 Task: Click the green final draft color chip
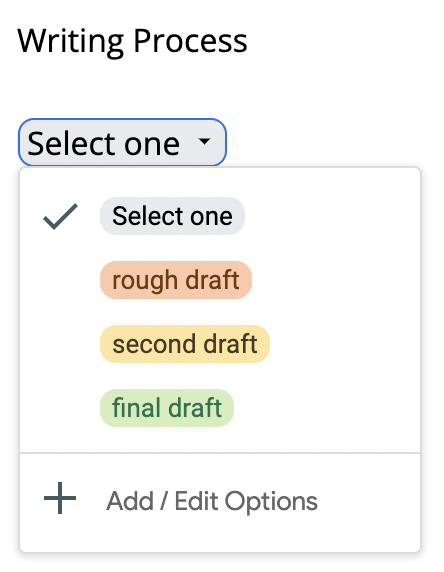167,408
